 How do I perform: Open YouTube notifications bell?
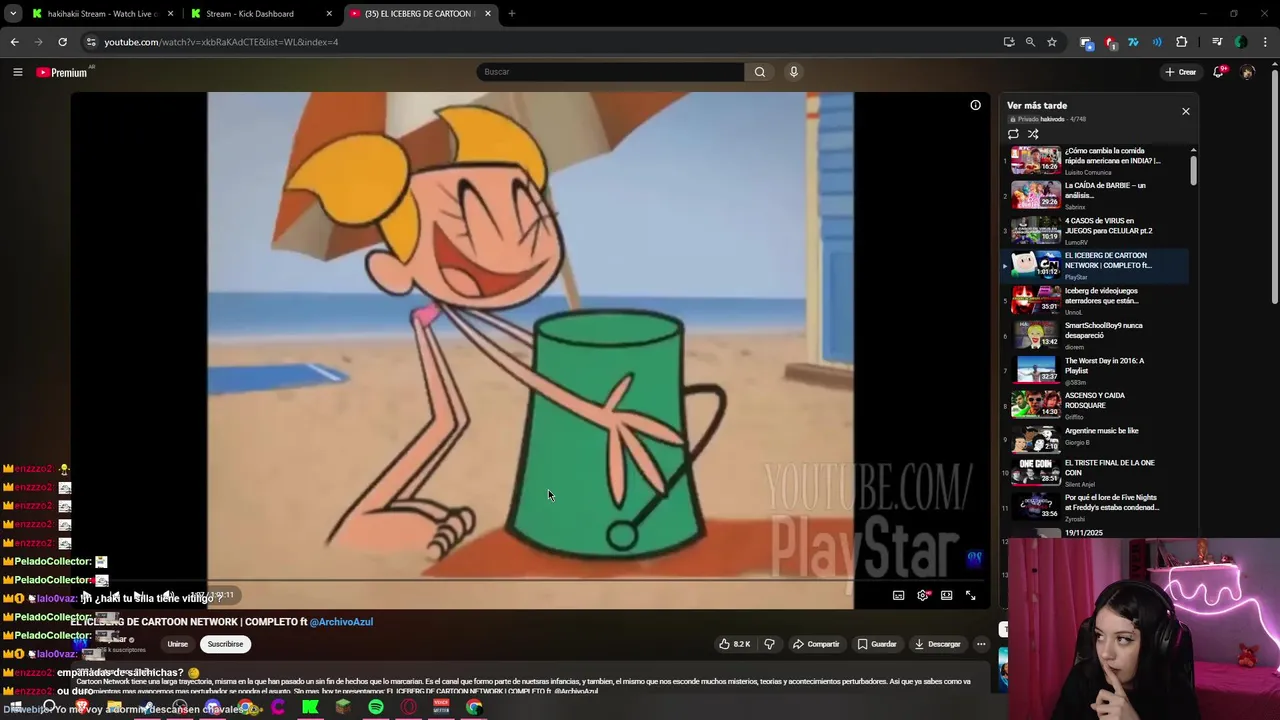click(x=1219, y=72)
